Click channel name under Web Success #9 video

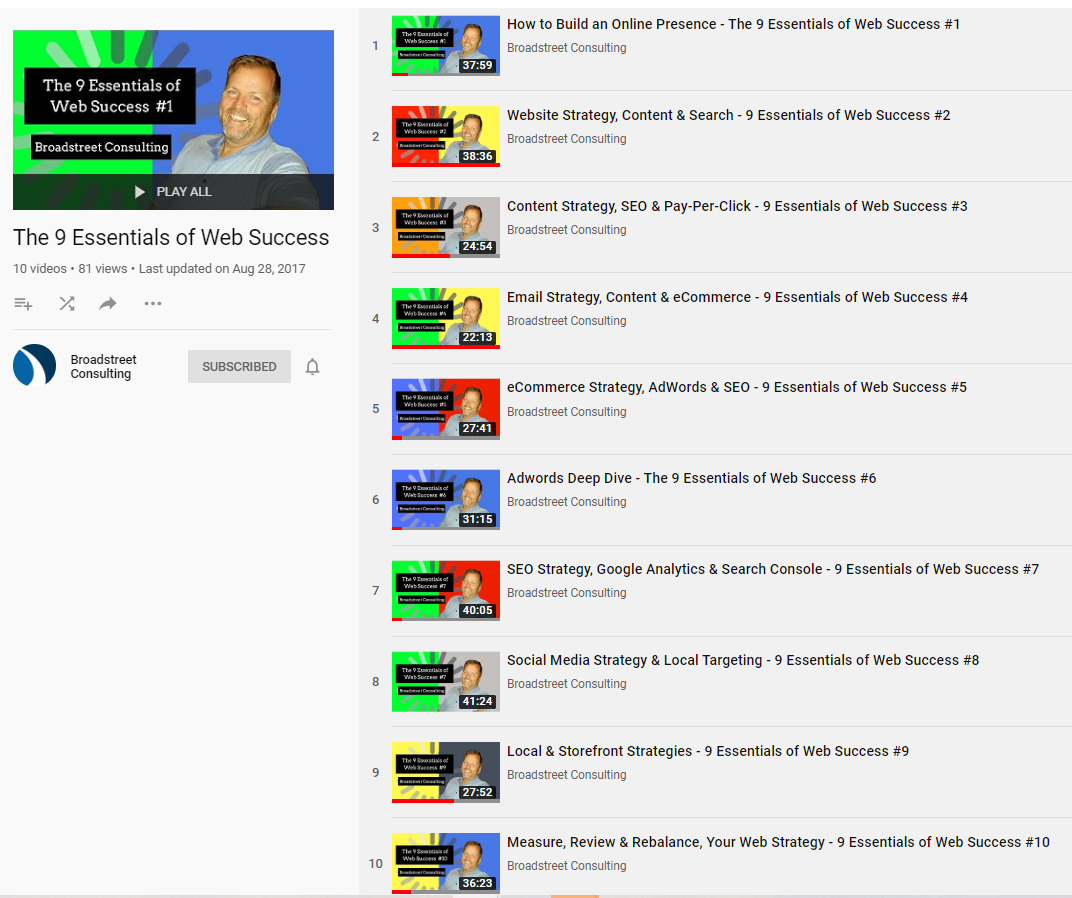point(566,775)
